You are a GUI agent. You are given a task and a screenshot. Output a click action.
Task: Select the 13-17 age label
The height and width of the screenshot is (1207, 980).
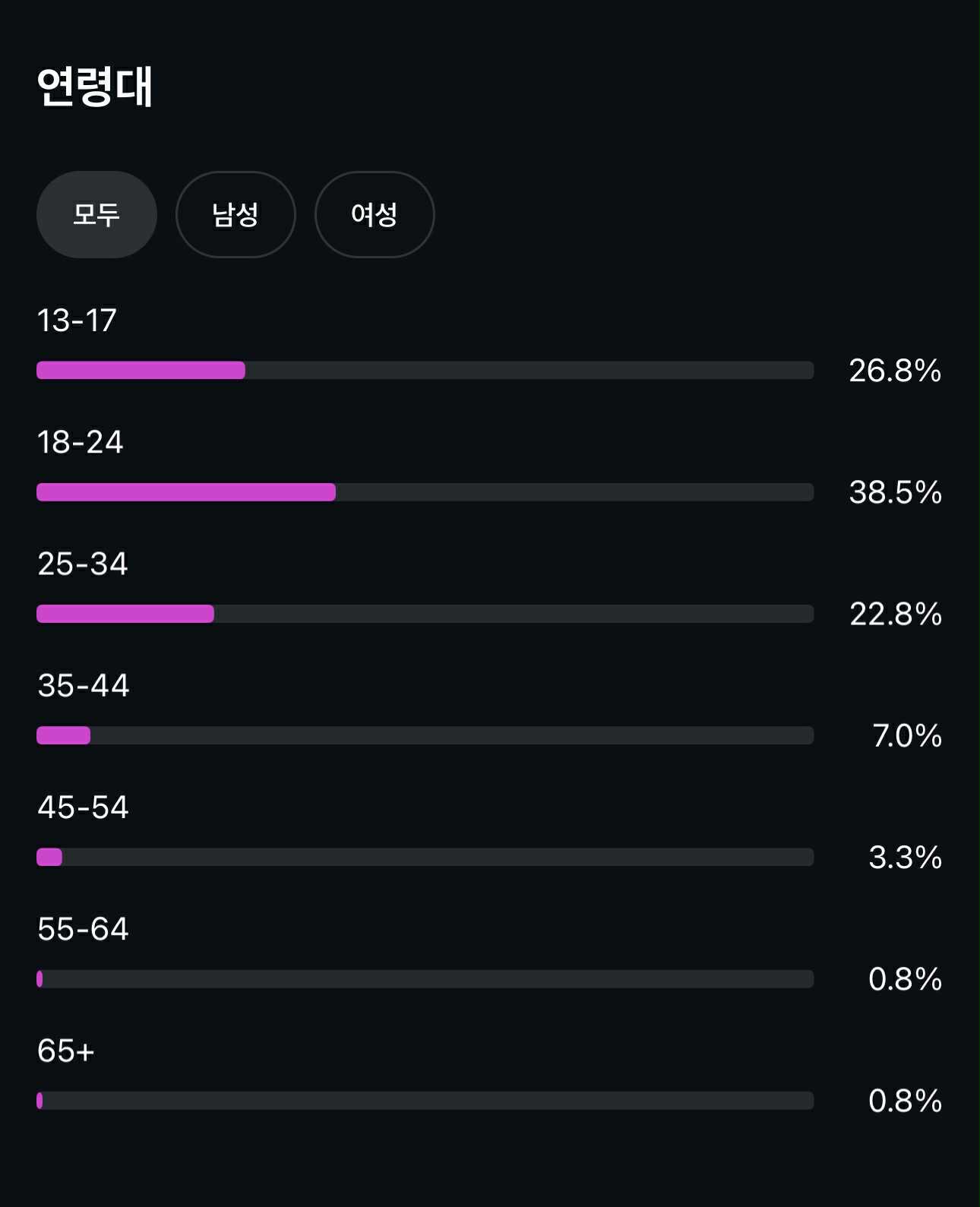(77, 321)
